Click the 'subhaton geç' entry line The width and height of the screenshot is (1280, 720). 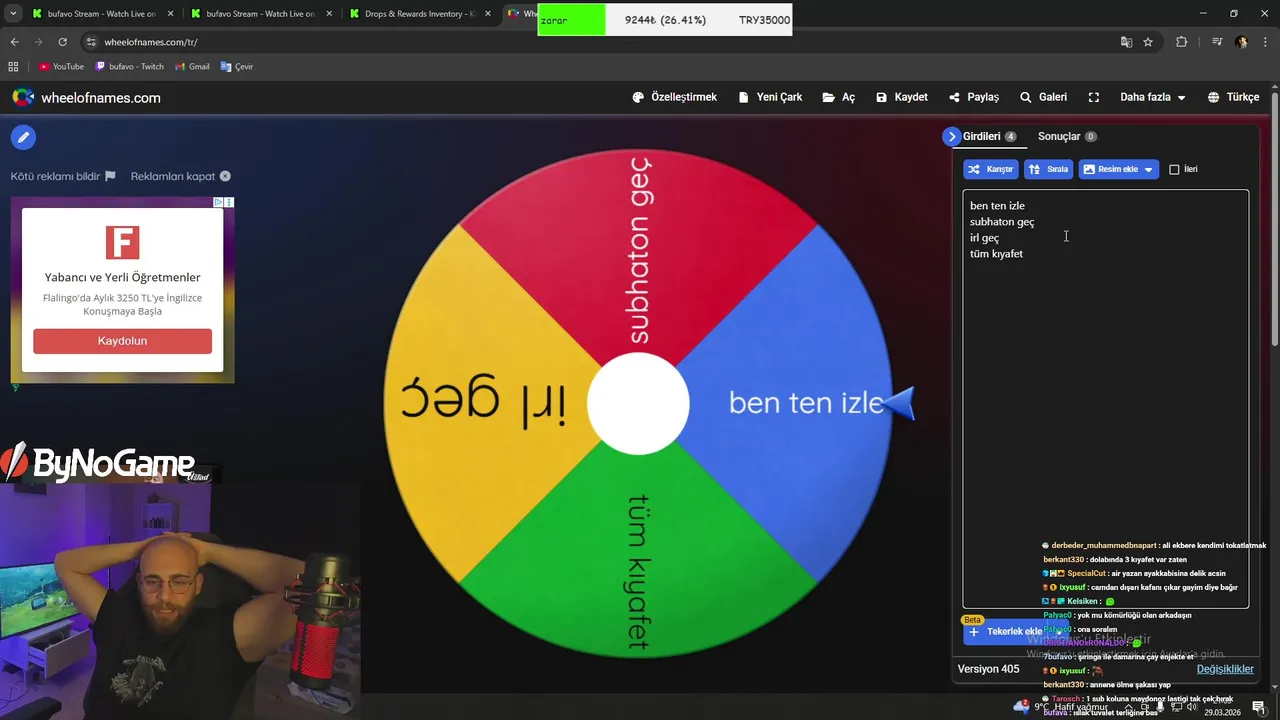[1002, 222]
